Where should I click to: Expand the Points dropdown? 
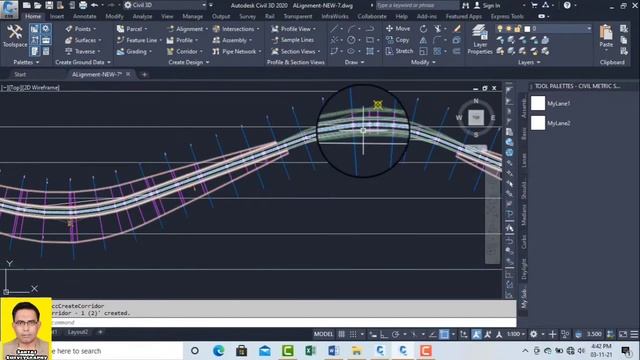coord(94,29)
